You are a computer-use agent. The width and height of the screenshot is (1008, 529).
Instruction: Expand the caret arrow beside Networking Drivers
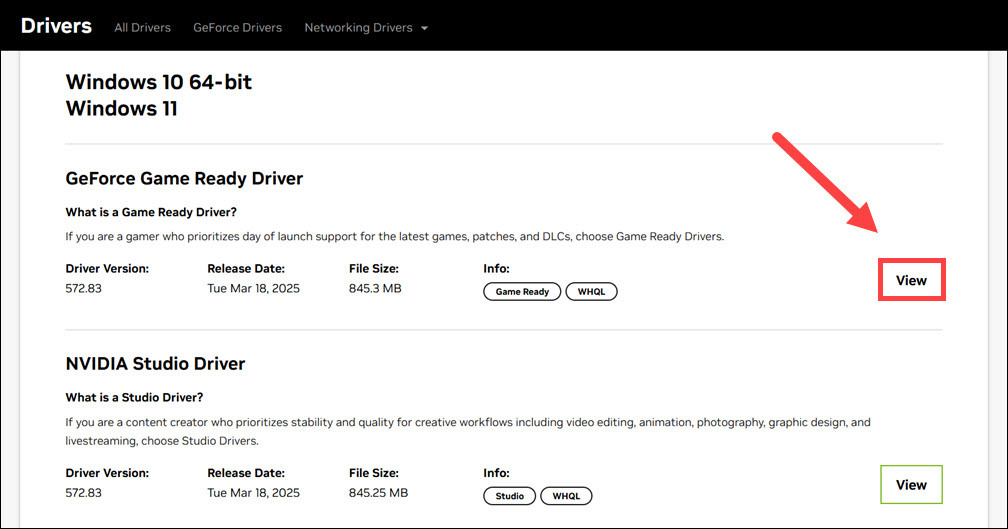(x=424, y=28)
